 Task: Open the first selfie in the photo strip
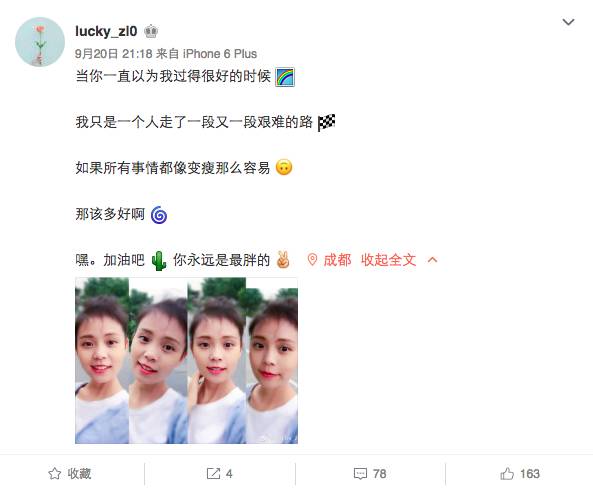point(102,360)
